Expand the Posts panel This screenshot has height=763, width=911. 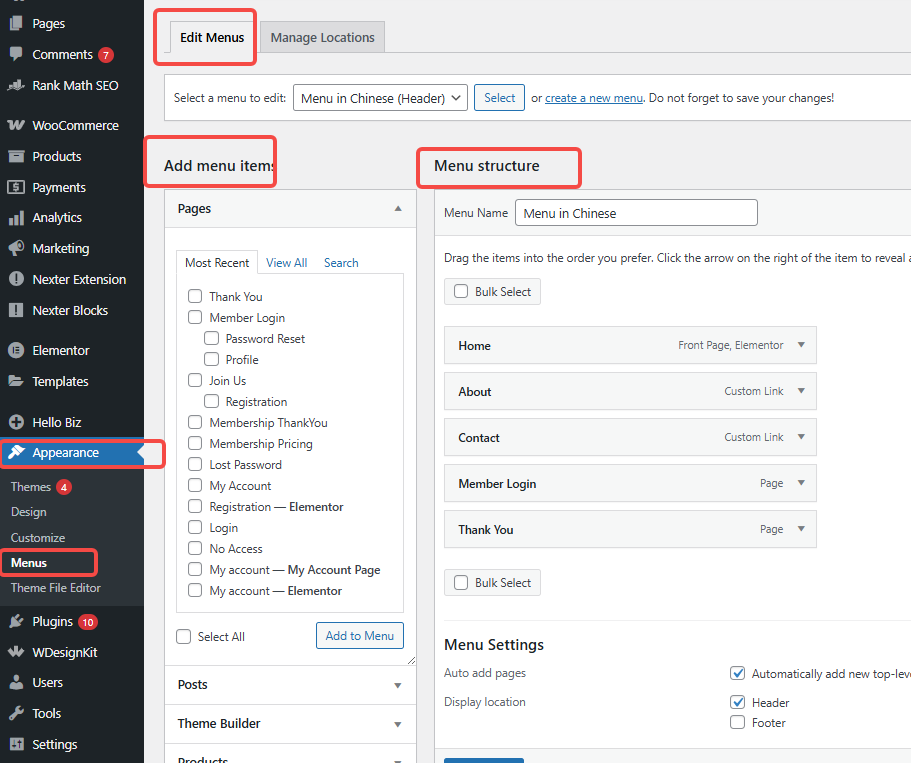click(x=289, y=684)
